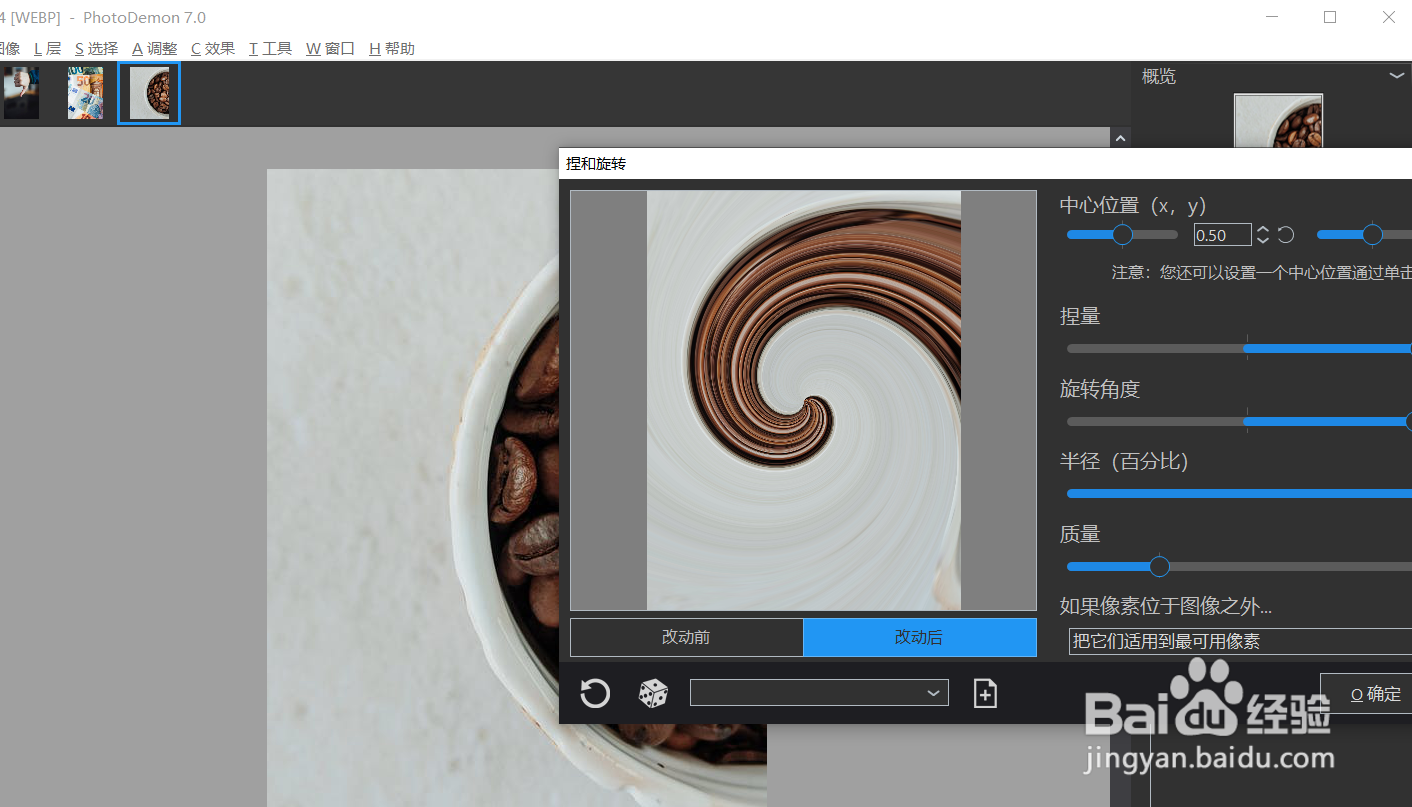Click the swirl preview image in dialog
The width and height of the screenshot is (1412, 807).
coord(804,400)
